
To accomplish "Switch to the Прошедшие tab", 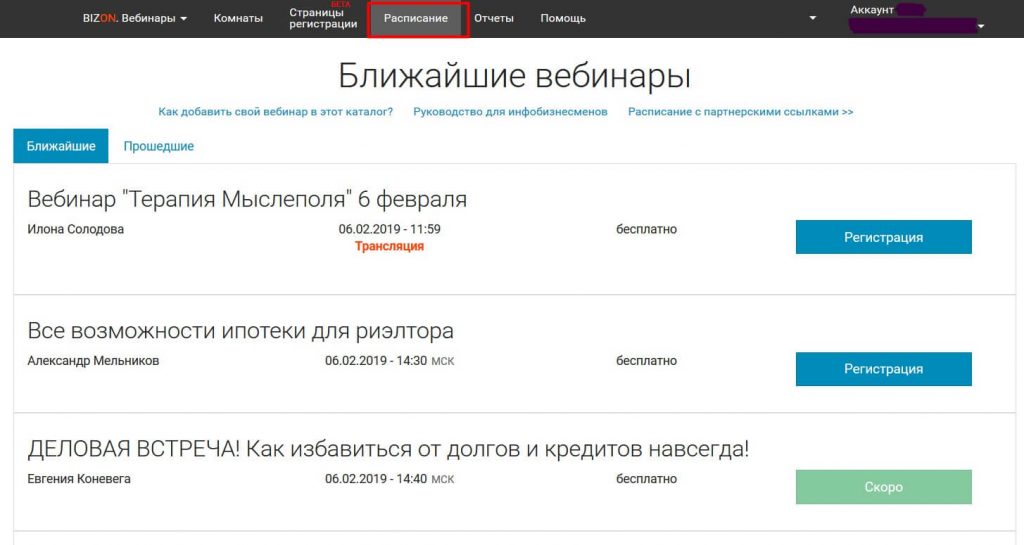I will (158, 146).
